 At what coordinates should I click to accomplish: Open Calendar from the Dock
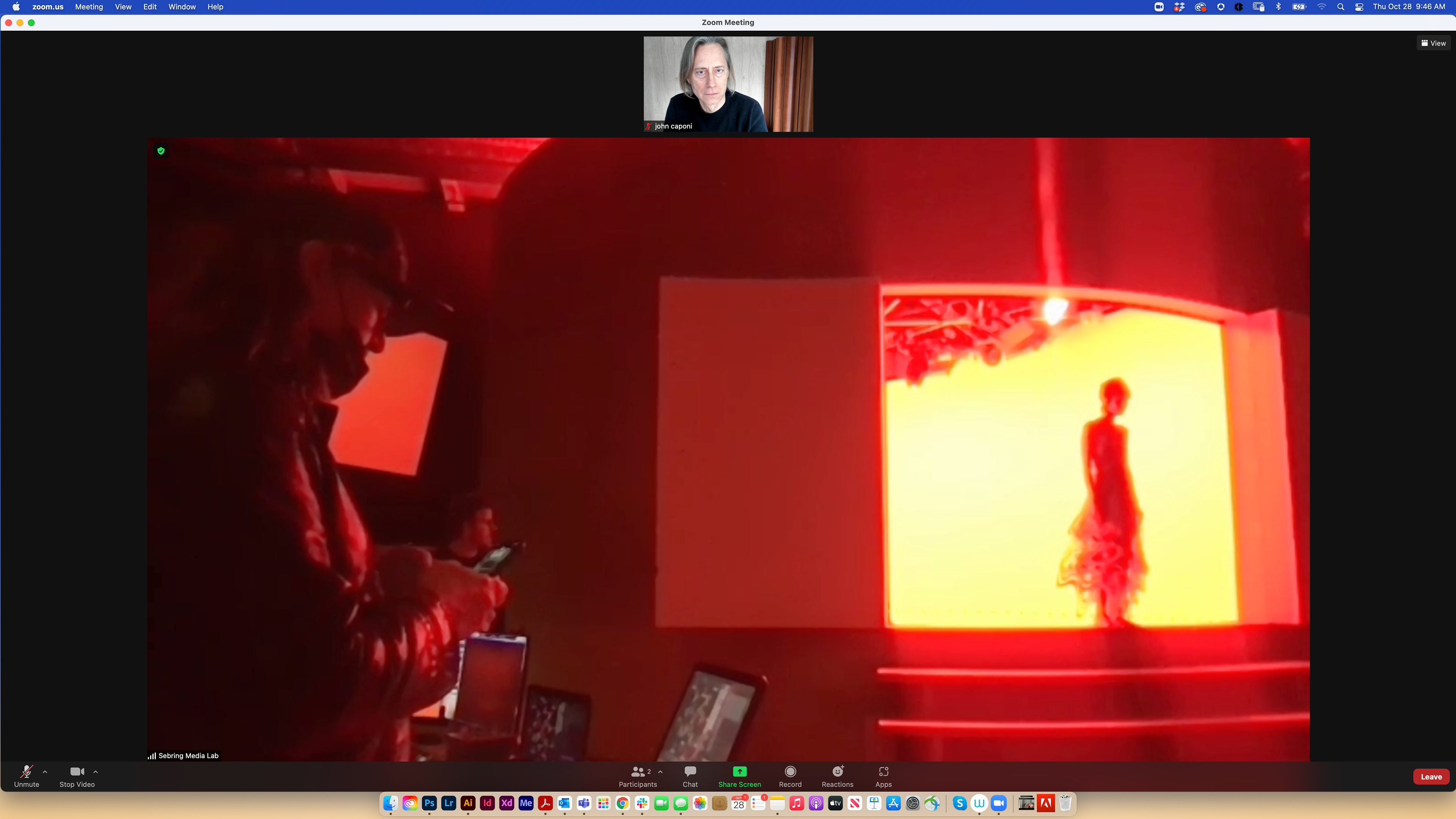(x=739, y=803)
